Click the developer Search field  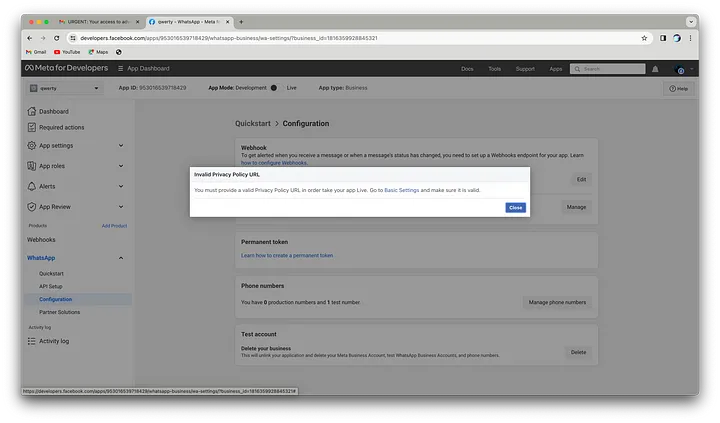pyautogui.click(x=608, y=69)
